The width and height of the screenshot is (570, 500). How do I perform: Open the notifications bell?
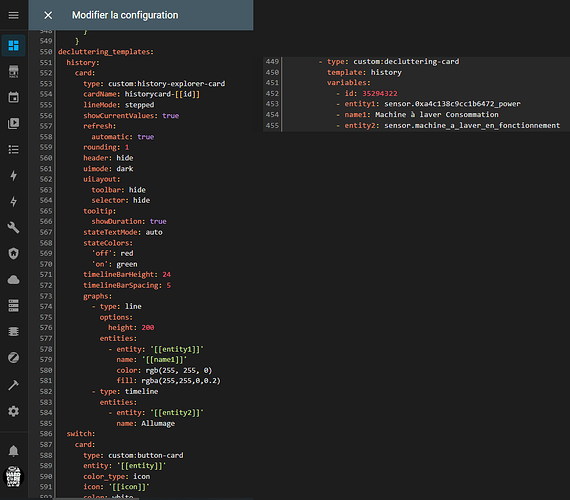click(x=13, y=451)
